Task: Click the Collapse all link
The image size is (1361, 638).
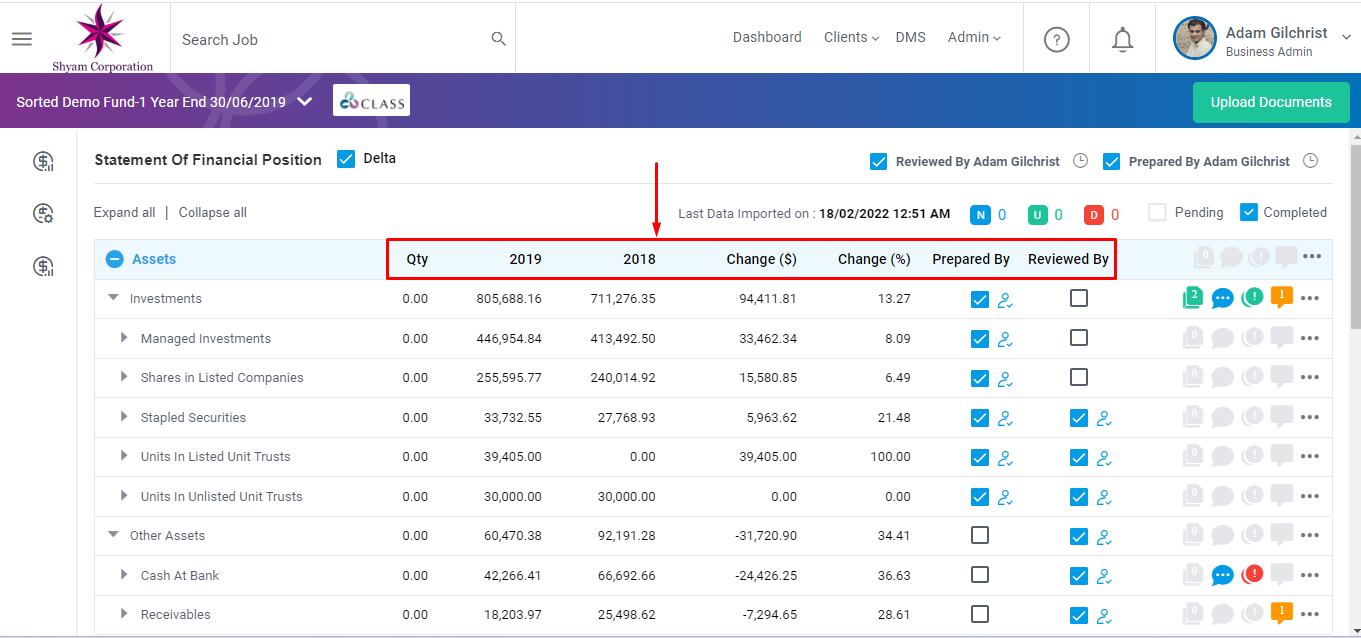Action: coord(212,212)
